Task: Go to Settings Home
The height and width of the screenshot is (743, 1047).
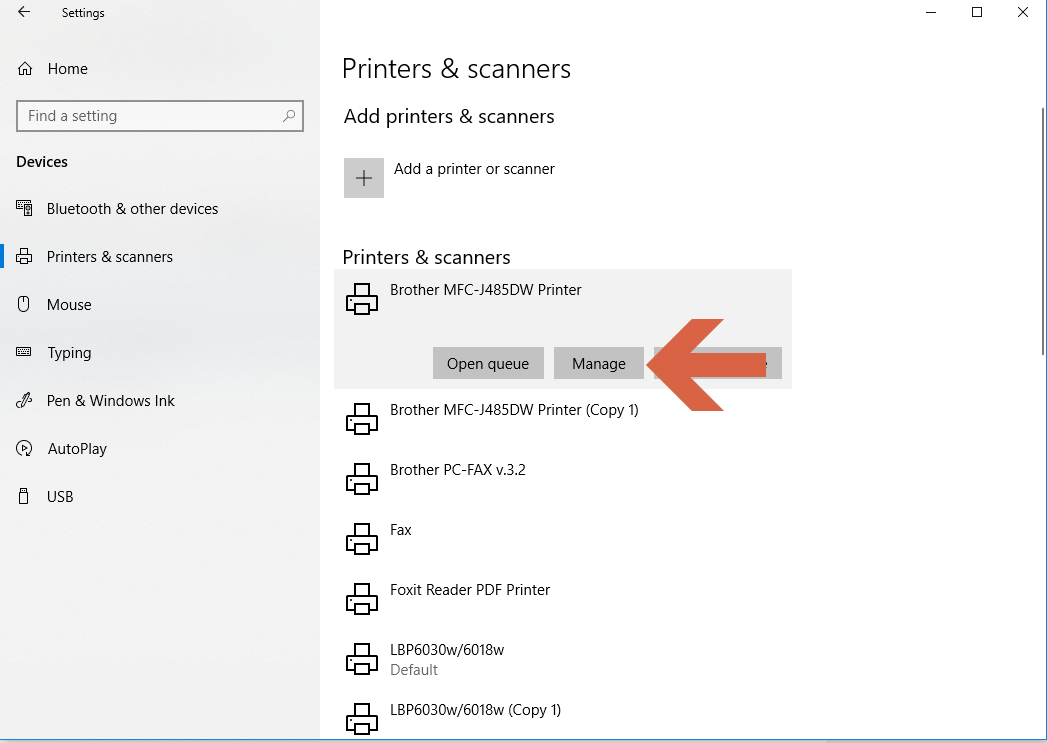Action: [67, 69]
